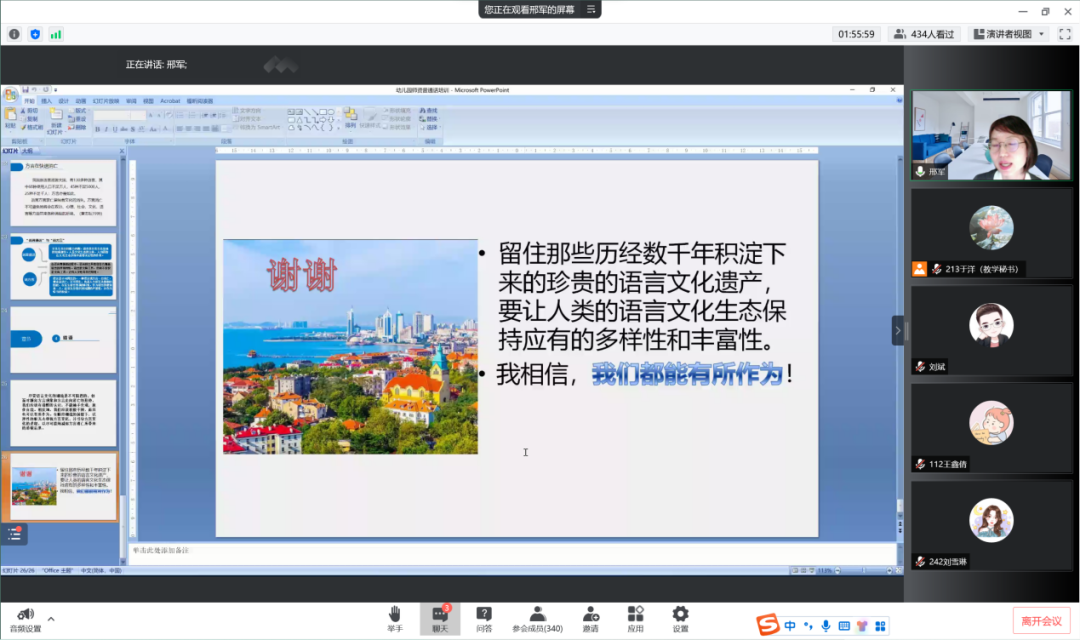Open the 参会成员(340) participant list
The width and height of the screenshot is (1080, 640).
(537, 616)
